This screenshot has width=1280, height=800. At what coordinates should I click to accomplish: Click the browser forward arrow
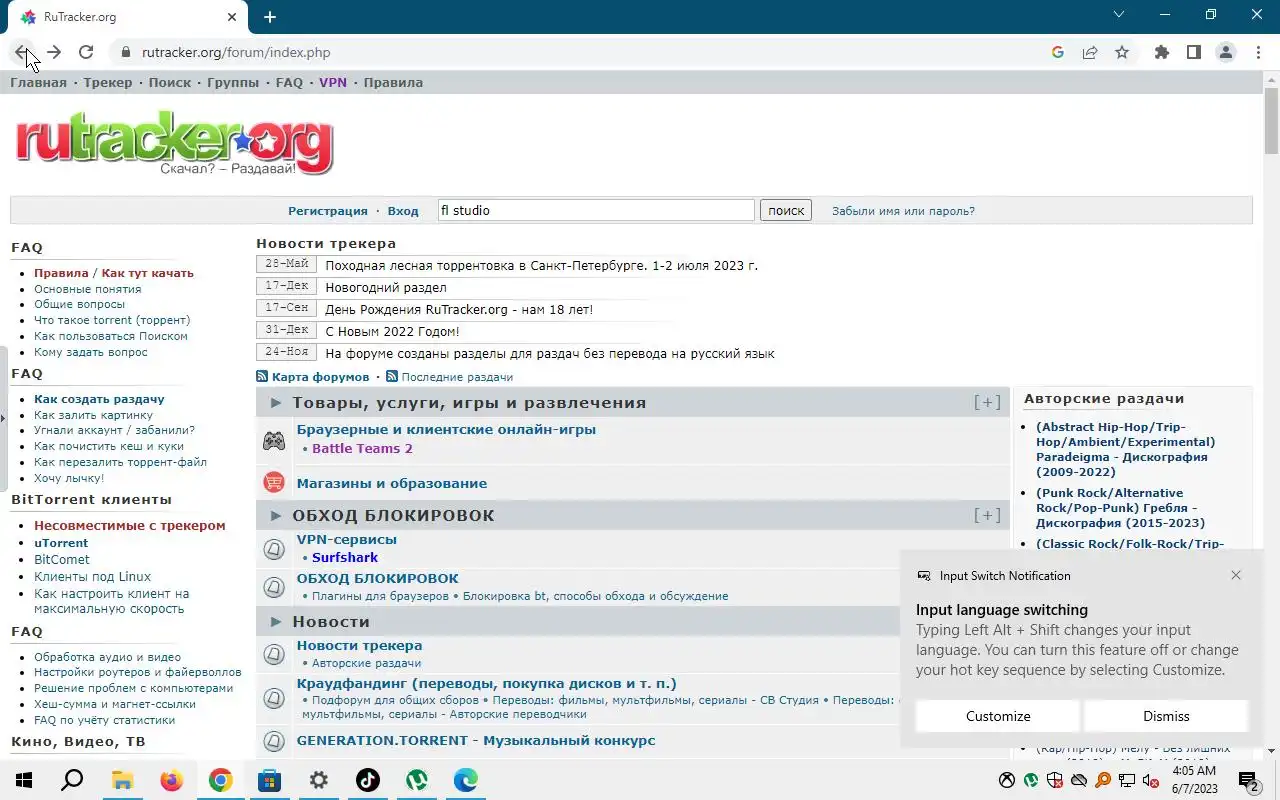point(54,52)
